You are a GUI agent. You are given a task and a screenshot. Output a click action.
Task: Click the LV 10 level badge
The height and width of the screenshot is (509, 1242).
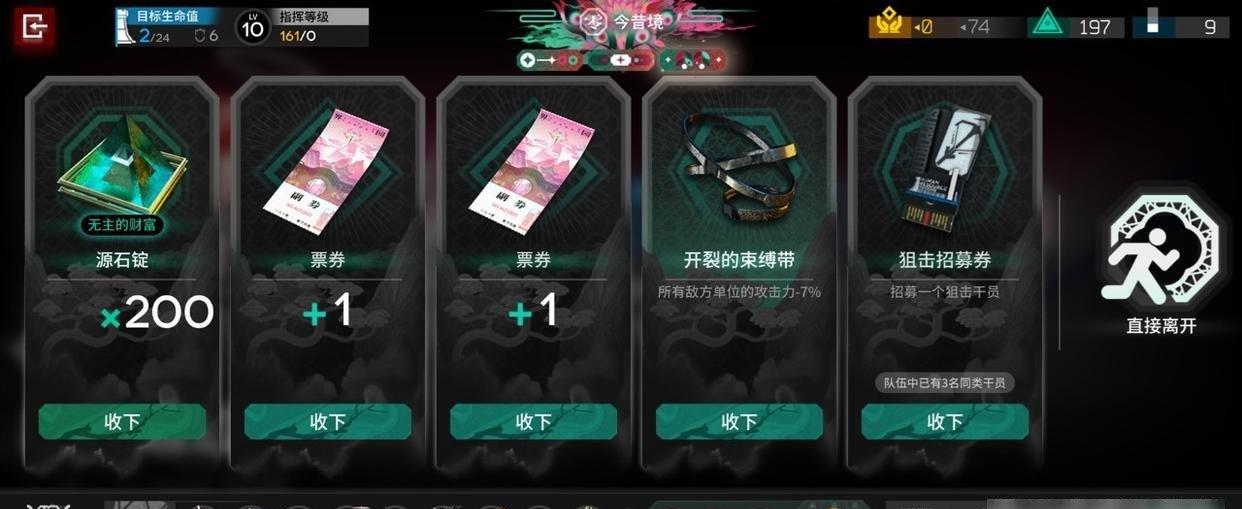tap(253, 27)
